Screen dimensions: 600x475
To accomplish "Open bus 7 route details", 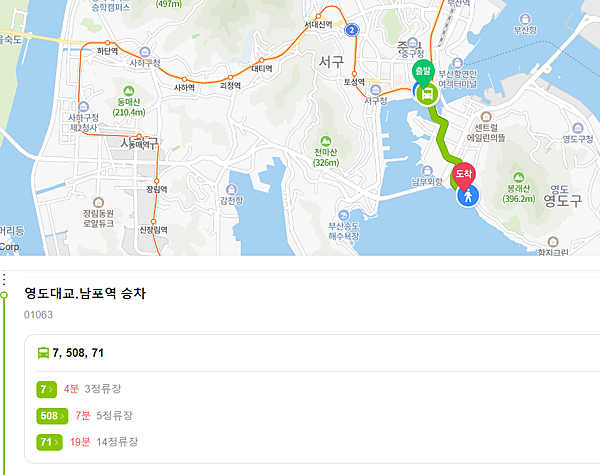I will 46,388.
